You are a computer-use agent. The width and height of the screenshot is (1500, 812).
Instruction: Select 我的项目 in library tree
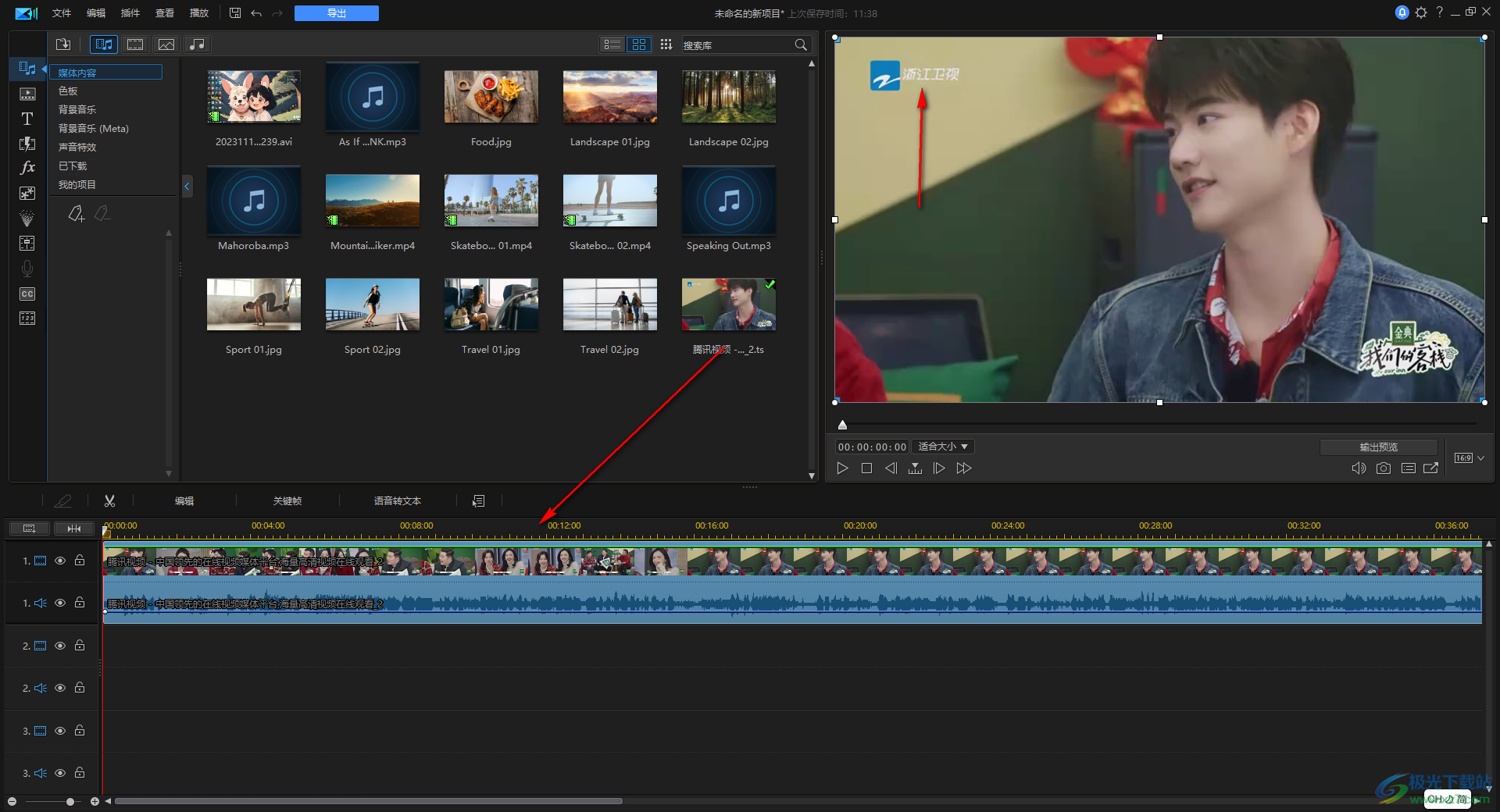click(x=77, y=185)
